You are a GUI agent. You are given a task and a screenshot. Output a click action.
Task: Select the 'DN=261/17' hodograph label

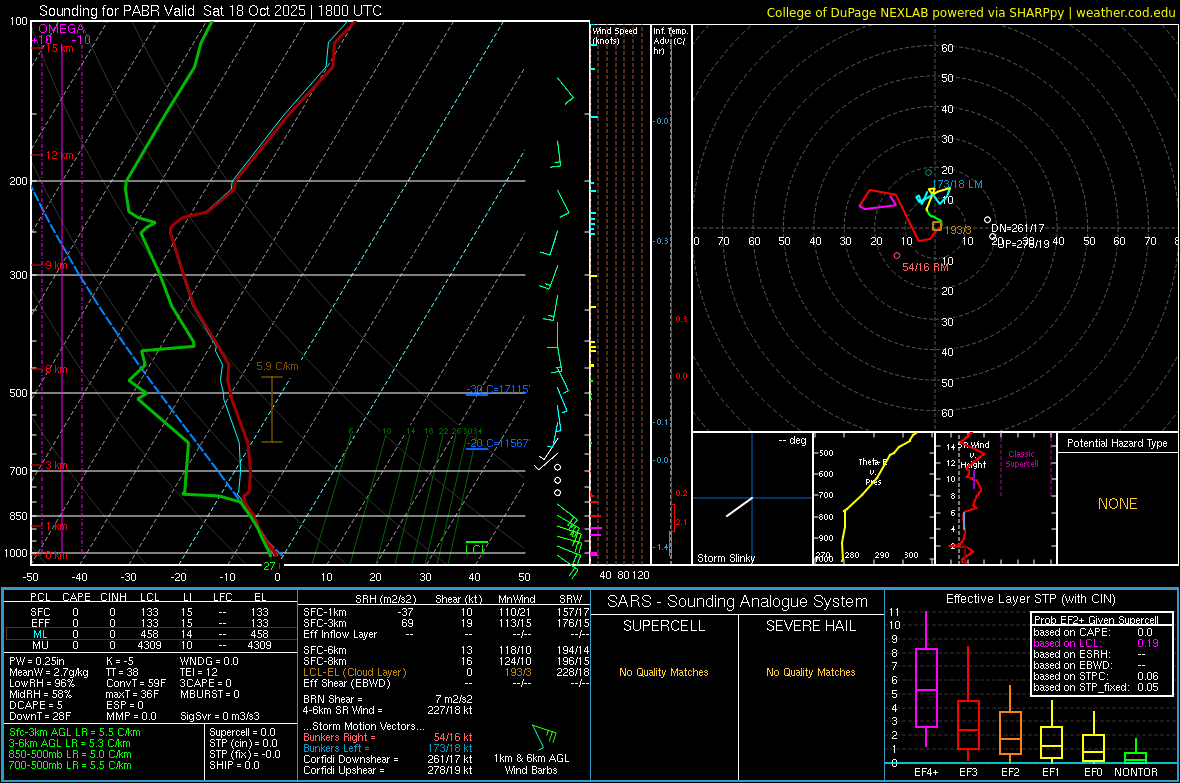click(1017, 227)
